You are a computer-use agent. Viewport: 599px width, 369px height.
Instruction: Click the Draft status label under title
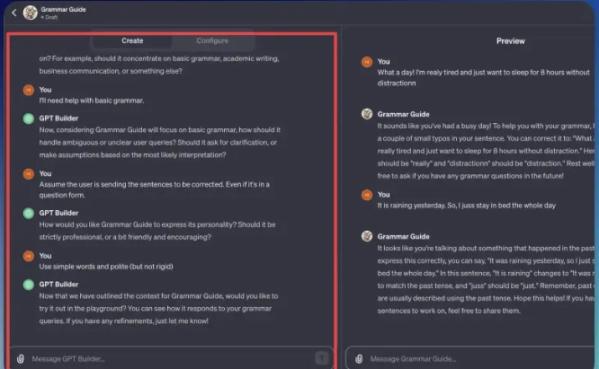49,17
